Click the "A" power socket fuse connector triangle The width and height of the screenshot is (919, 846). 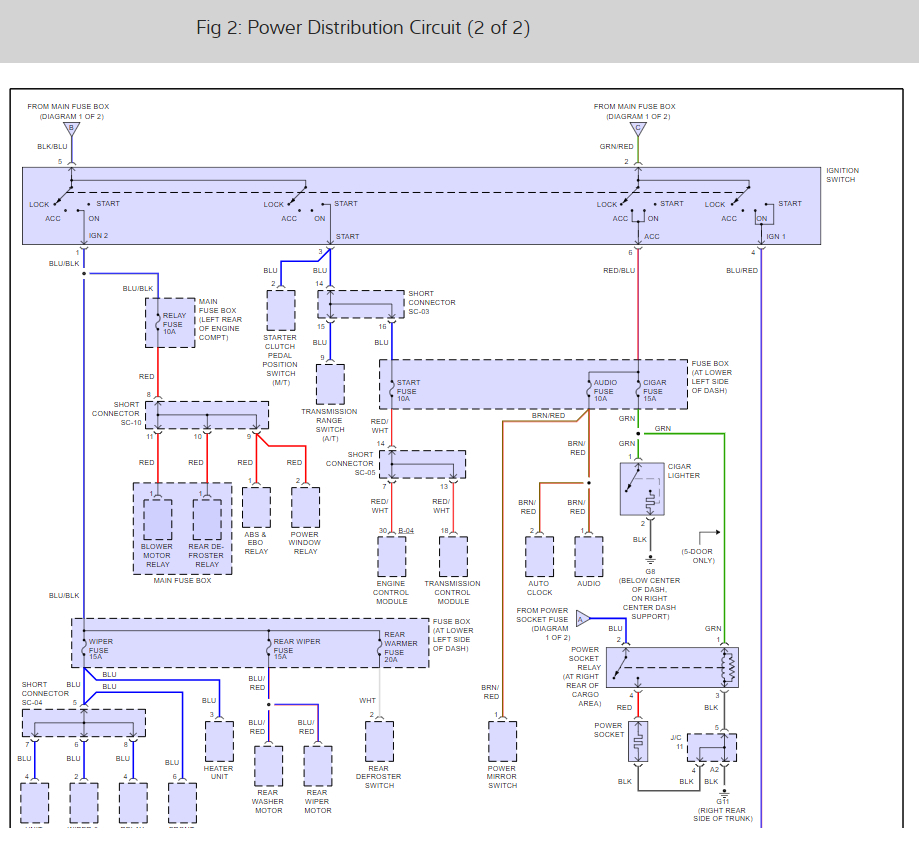584,618
